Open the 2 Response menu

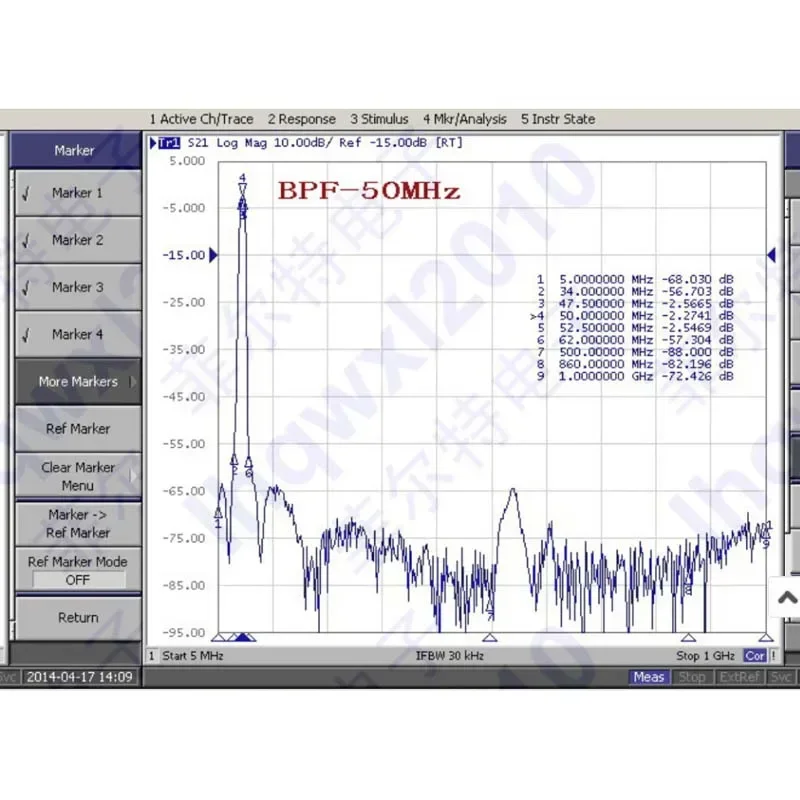click(x=302, y=119)
